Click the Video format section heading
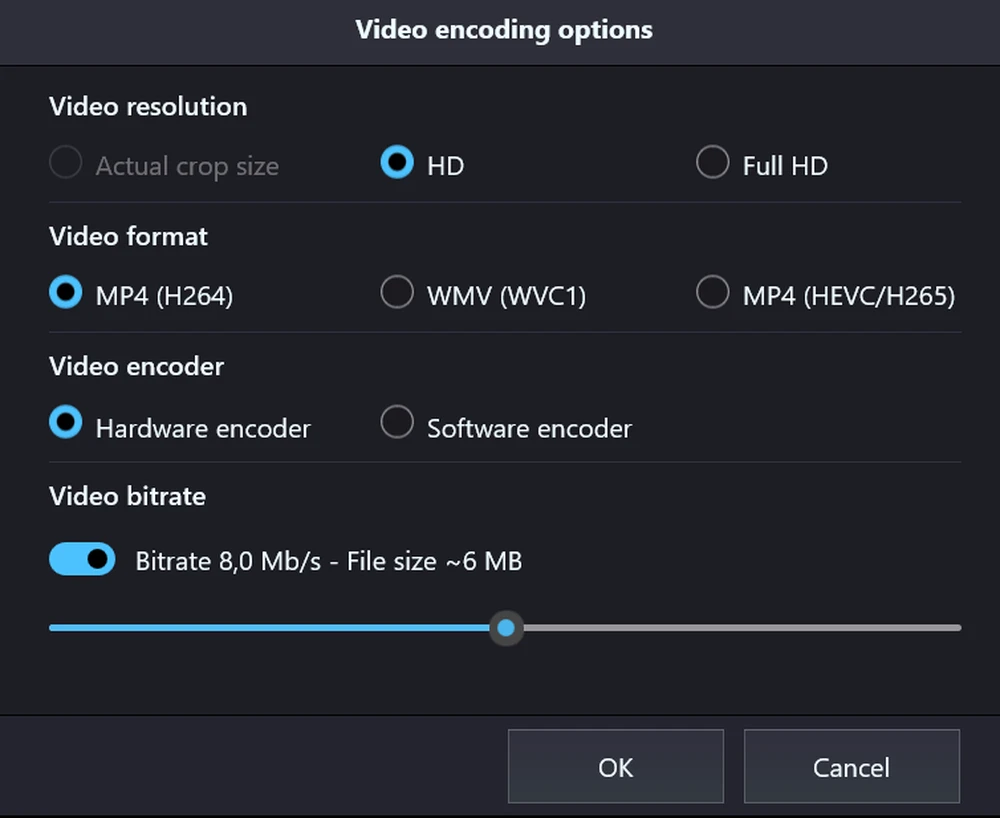The width and height of the screenshot is (1000, 818). click(x=129, y=237)
